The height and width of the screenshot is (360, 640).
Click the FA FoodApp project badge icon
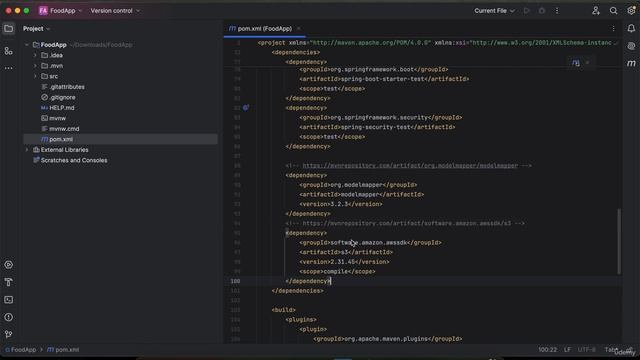tap(43, 11)
